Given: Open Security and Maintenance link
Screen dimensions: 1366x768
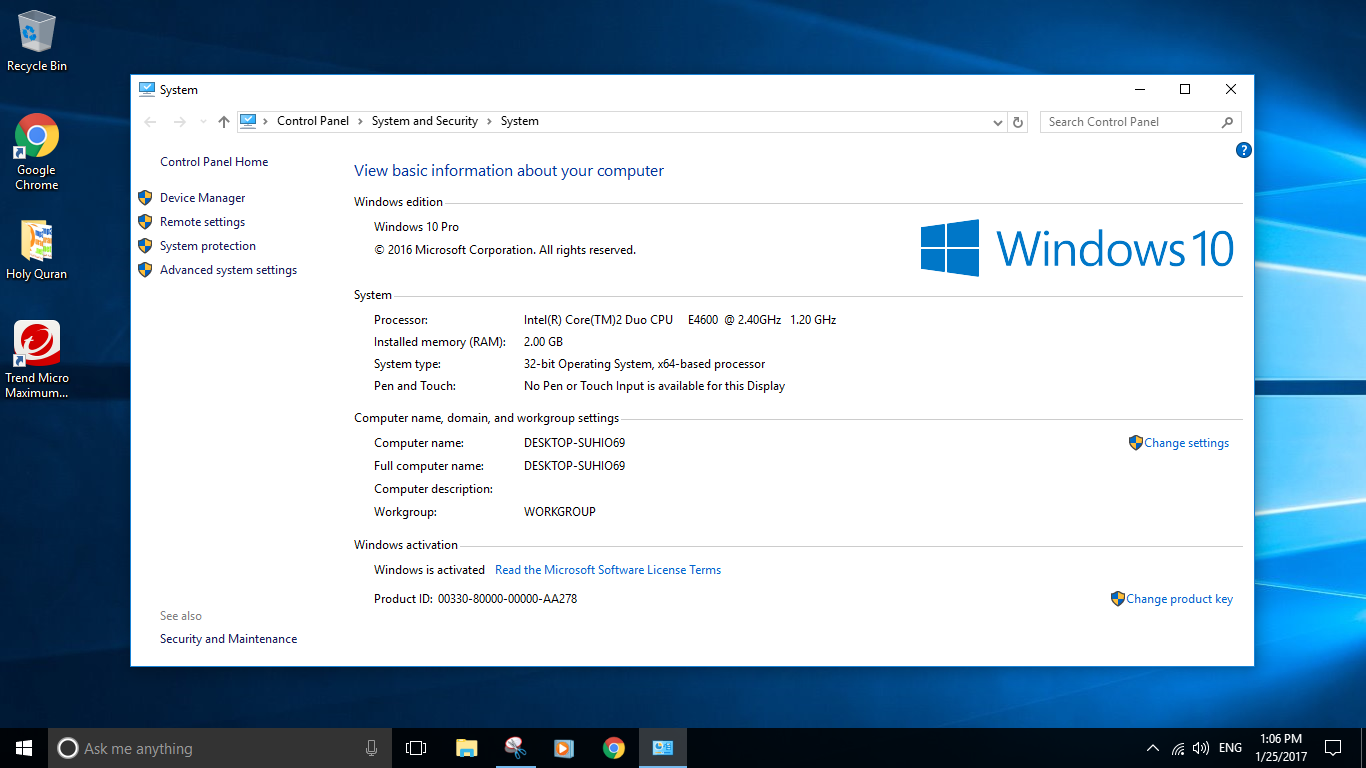Looking at the screenshot, I should click(228, 639).
